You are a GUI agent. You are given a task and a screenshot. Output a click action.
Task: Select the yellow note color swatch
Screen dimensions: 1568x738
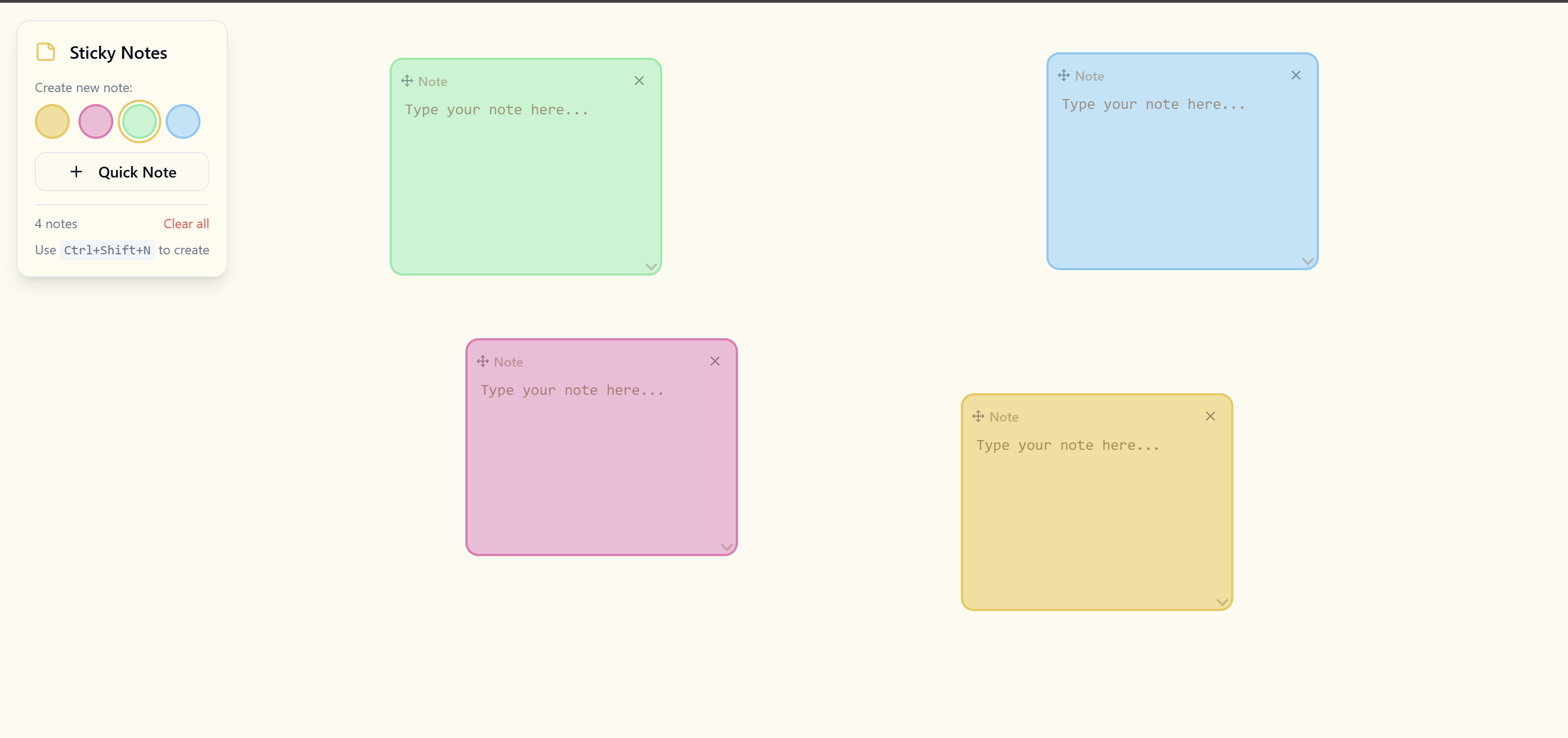(52, 121)
